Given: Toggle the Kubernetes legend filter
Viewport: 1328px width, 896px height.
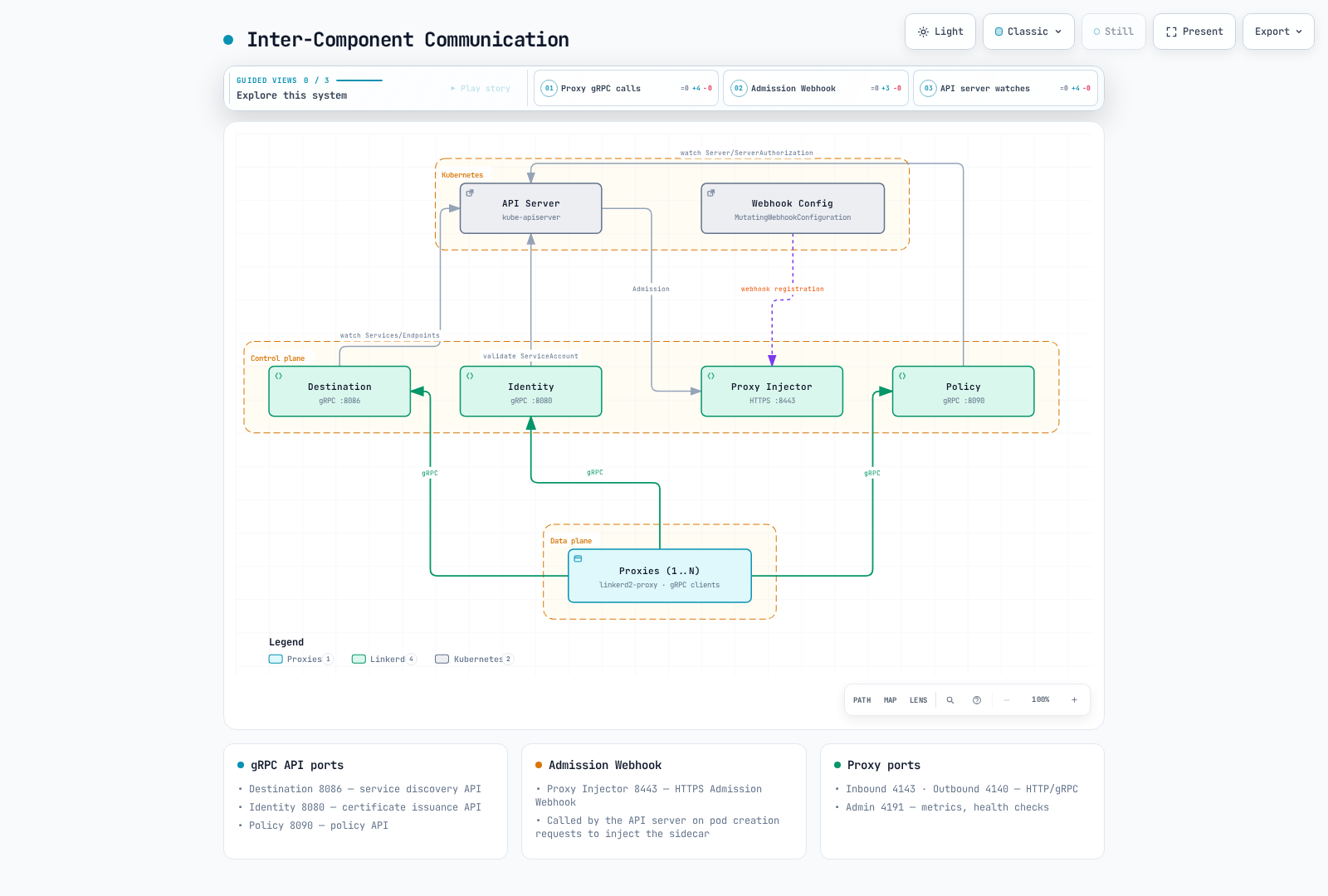Looking at the screenshot, I should coord(474,660).
